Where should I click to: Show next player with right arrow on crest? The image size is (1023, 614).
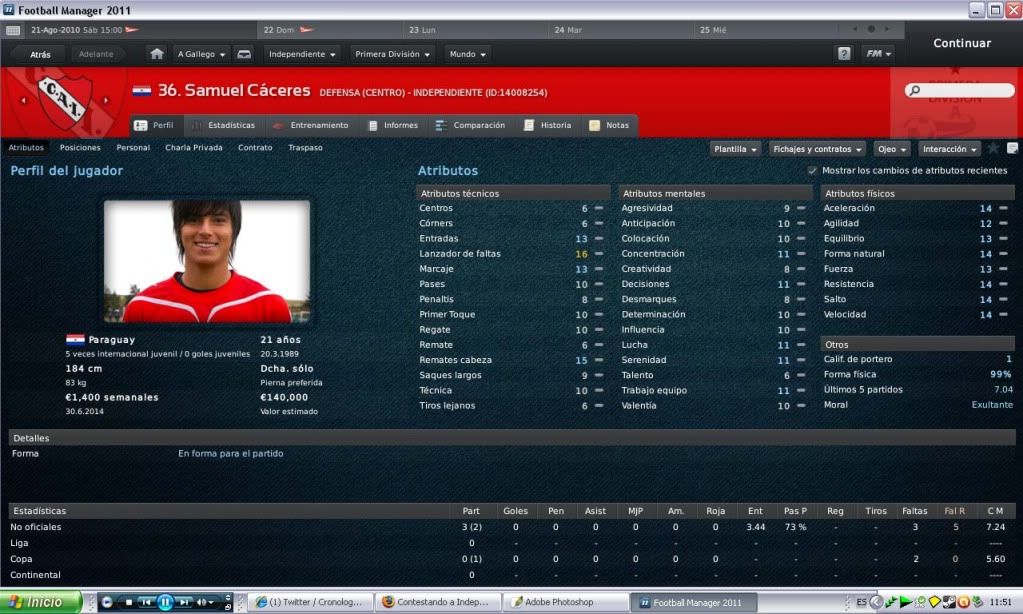106,100
